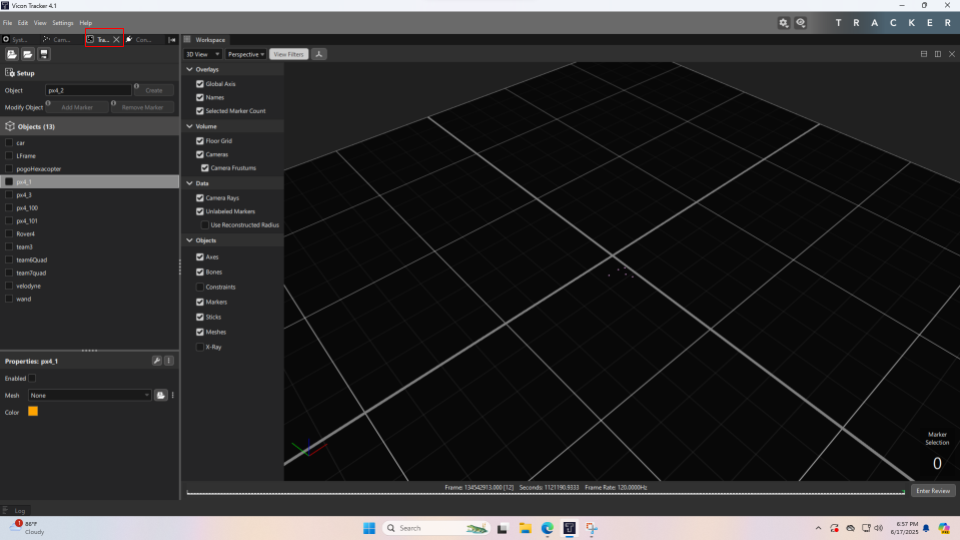Collapse the Overlays section
Screen dimensions: 960x540
click(189, 69)
